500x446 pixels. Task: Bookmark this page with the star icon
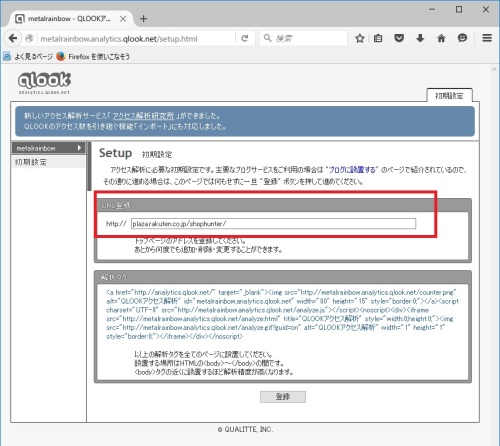click(x=360, y=38)
